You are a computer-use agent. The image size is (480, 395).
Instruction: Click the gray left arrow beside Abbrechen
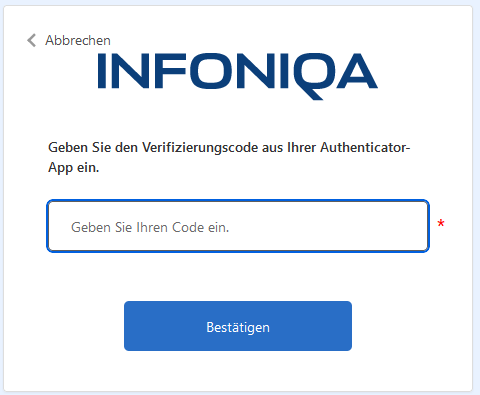click(x=32, y=40)
